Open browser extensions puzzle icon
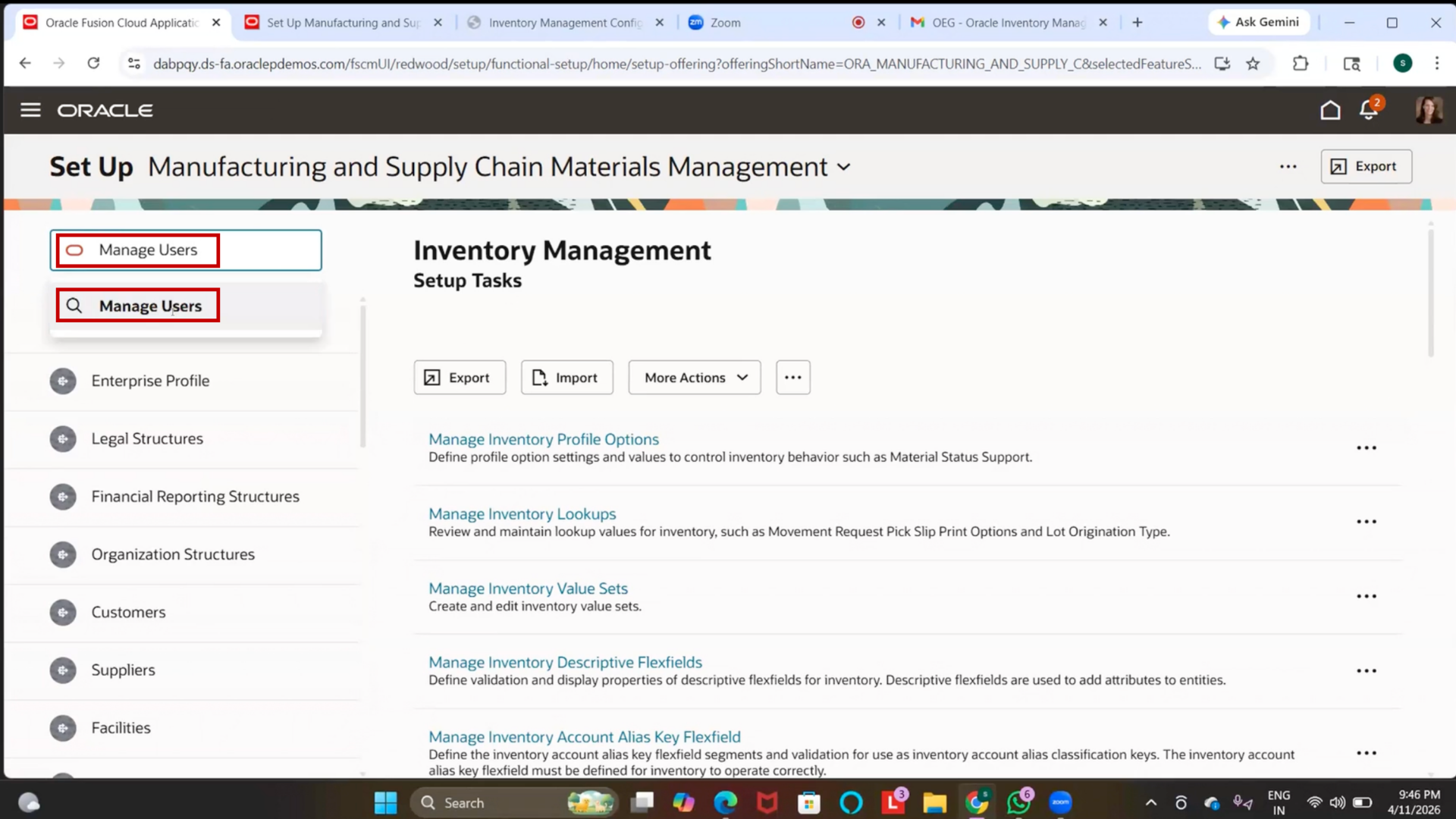Screen dimensions: 1456x819 (1301, 64)
